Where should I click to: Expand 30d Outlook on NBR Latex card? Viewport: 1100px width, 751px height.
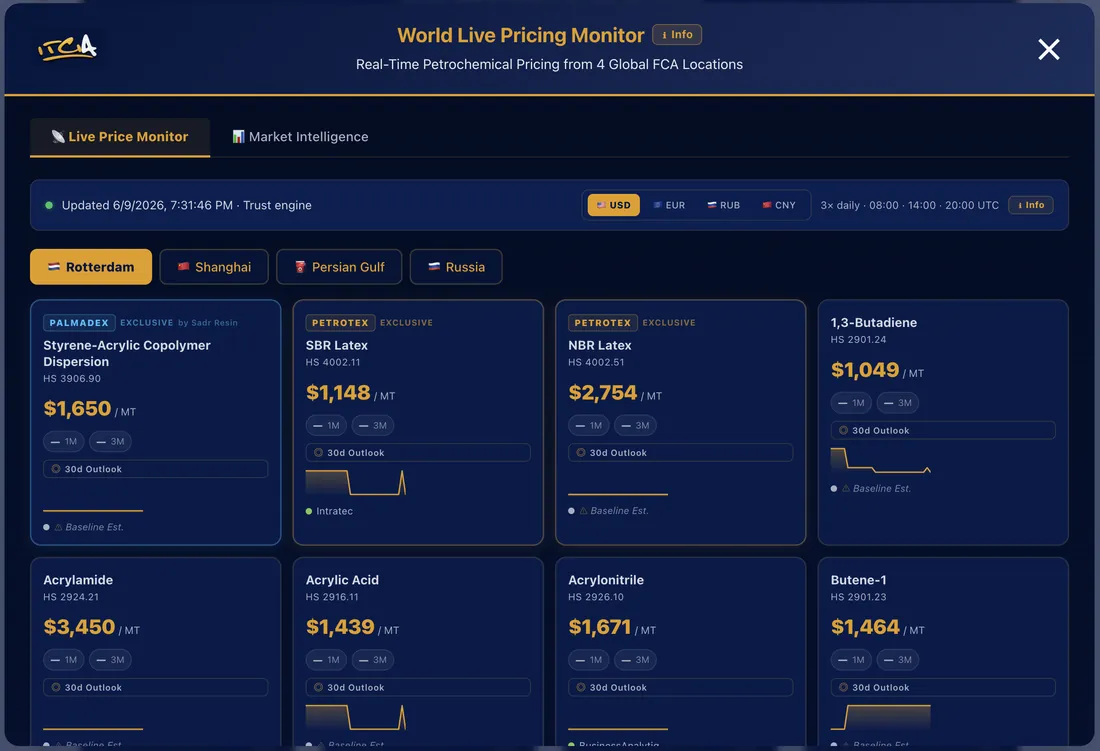(680, 453)
